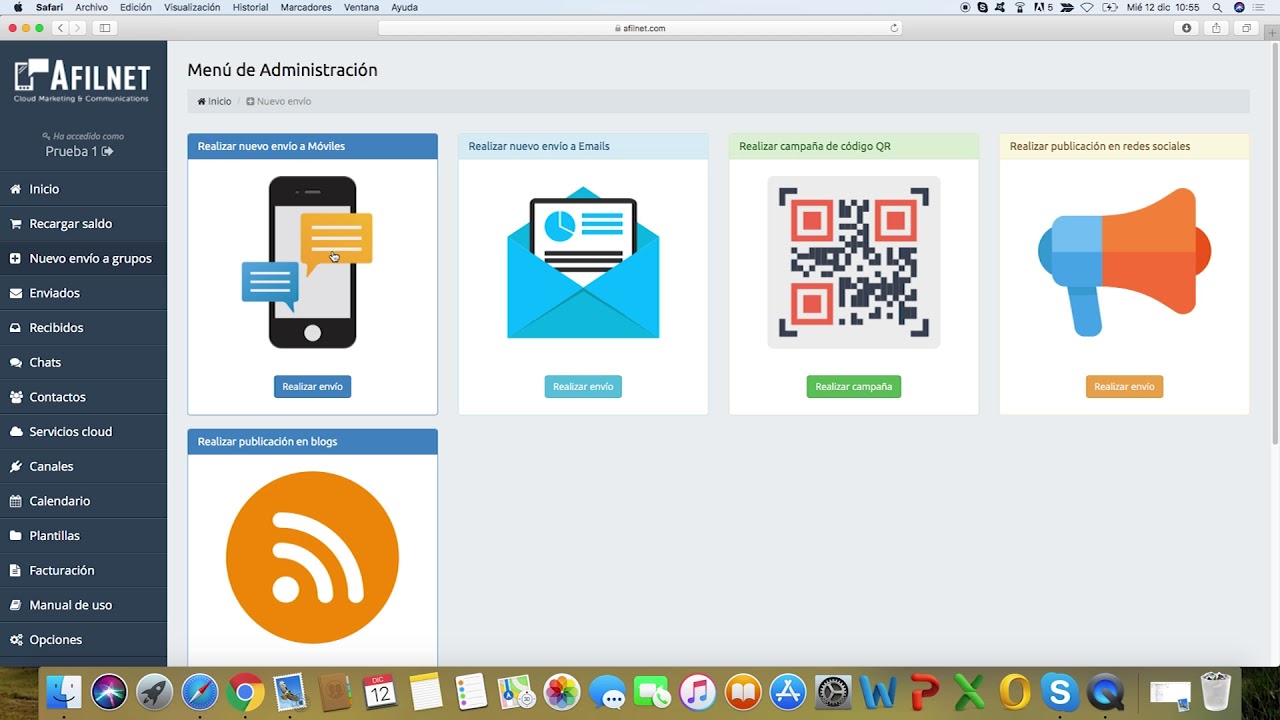1280x720 pixels.
Task: Open Plantillas in the sidebar
Action: 83,536
